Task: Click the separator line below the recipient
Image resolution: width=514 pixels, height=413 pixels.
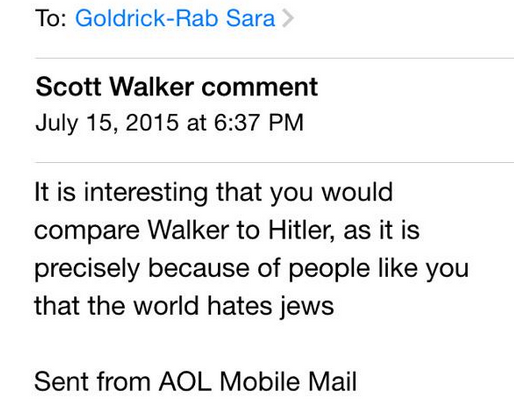Action: pos(274,58)
